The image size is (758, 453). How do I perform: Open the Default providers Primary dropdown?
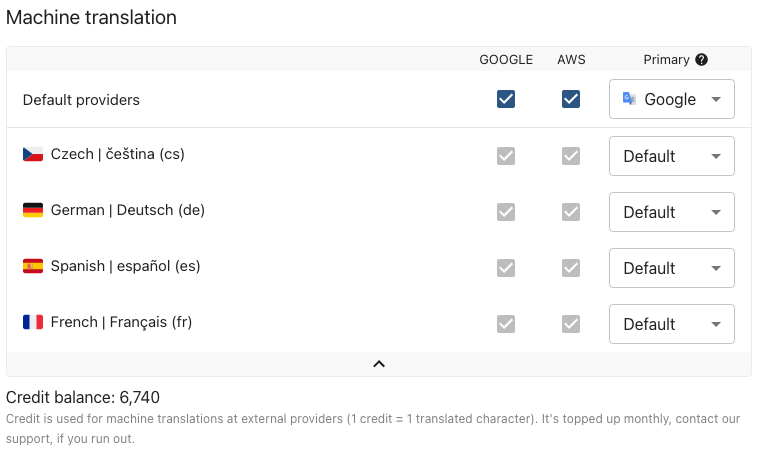tap(672, 99)
